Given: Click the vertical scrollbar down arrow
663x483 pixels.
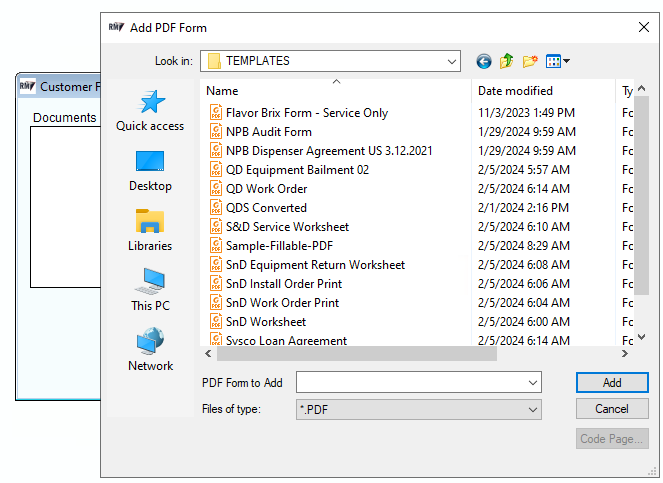Looking at the screenshot, I should click(x=641, y=337).
